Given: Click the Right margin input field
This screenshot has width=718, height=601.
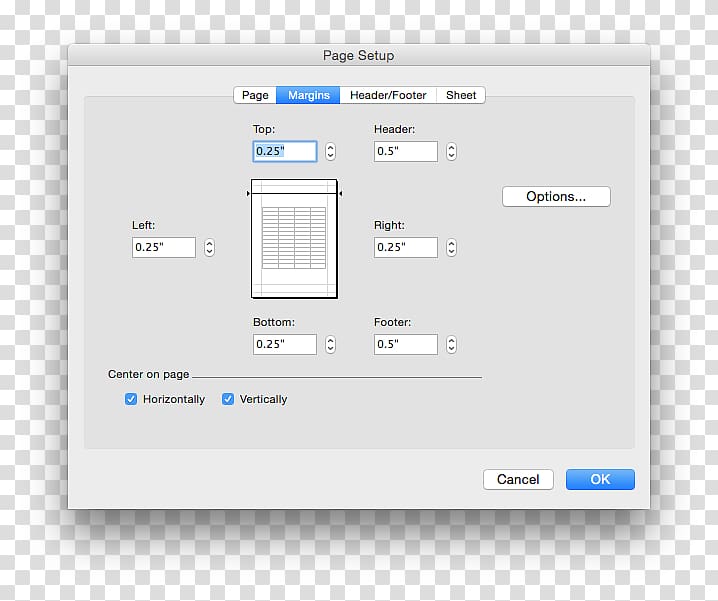Looking at the screenshot, I should 406,247.
